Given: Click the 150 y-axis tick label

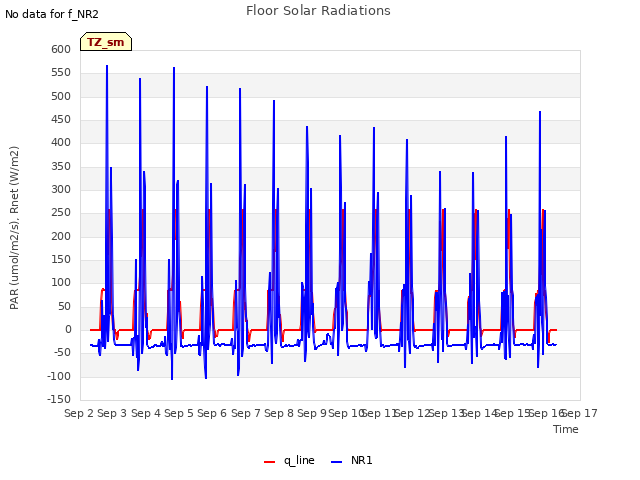Looking at the screenshot, I should tap(61, 260).
